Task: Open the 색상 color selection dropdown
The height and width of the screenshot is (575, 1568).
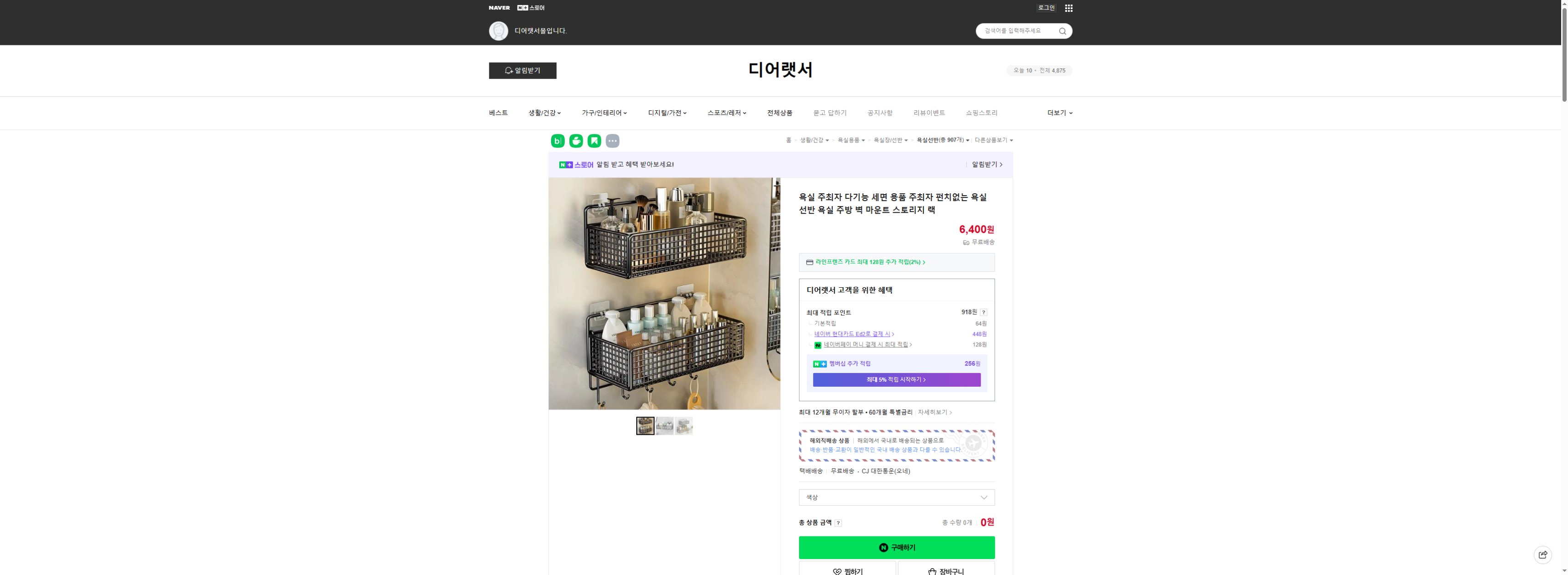Action: 896,498
